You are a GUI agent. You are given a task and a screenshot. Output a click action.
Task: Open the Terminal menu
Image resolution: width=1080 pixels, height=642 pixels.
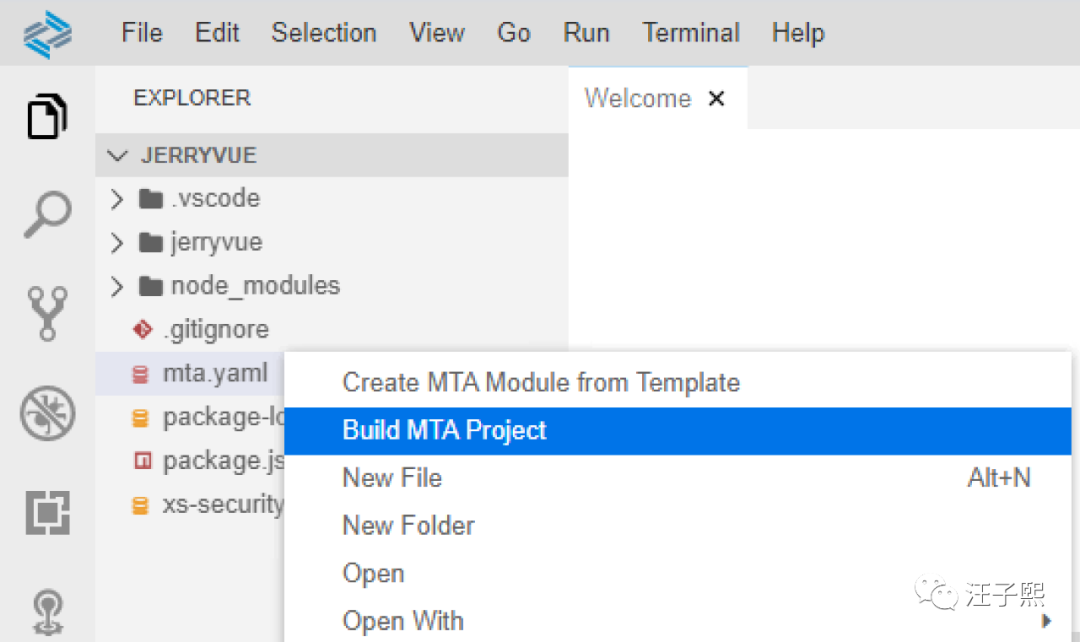pyautogui.click(x=691, y=33)
